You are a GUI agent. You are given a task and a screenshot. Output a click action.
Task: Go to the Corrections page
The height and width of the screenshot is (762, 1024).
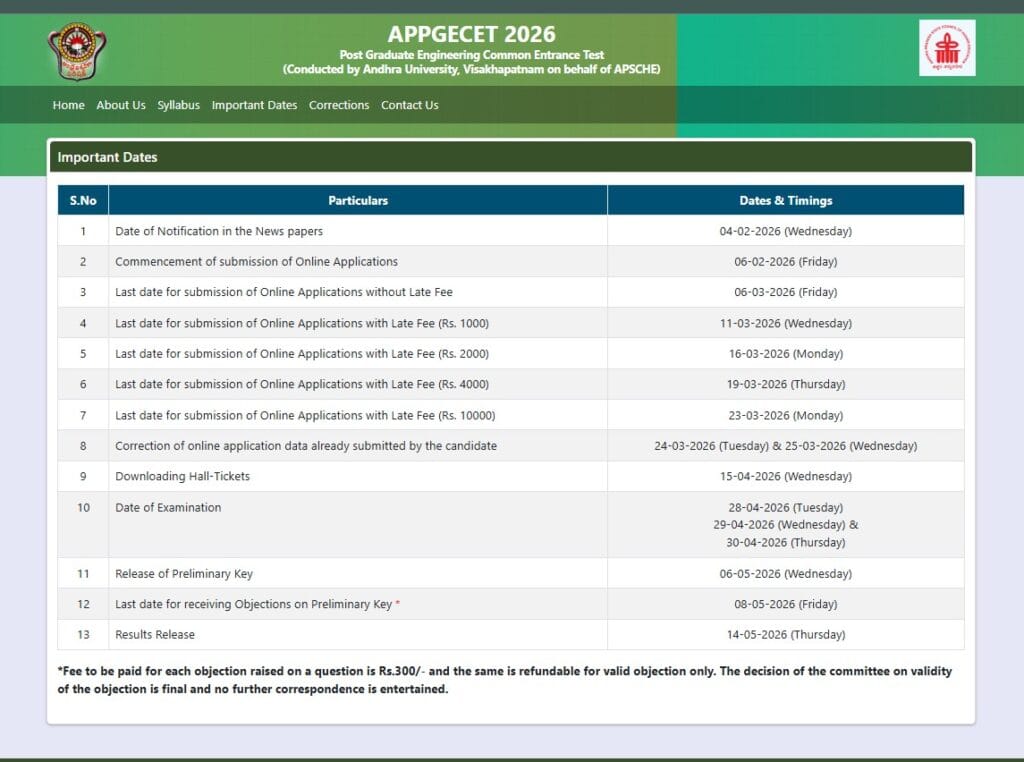(339, 105)
